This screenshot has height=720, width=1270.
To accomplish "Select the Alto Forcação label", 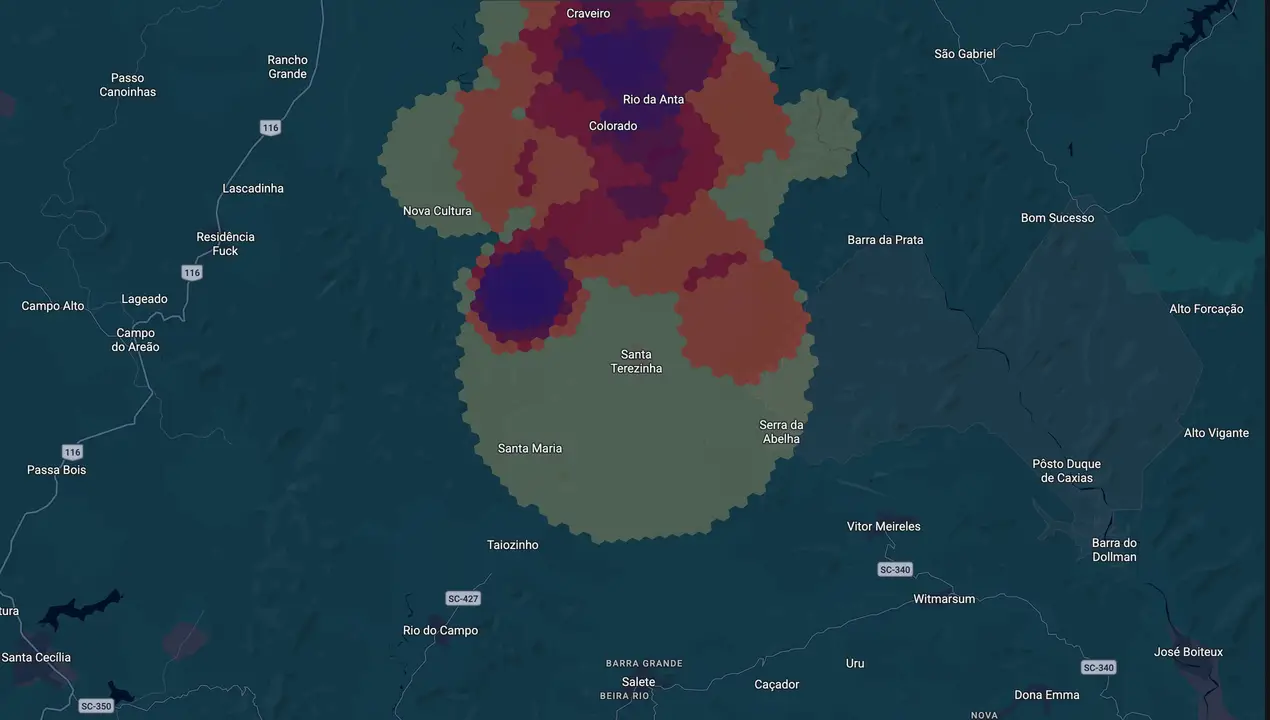I will [1206, 309].
